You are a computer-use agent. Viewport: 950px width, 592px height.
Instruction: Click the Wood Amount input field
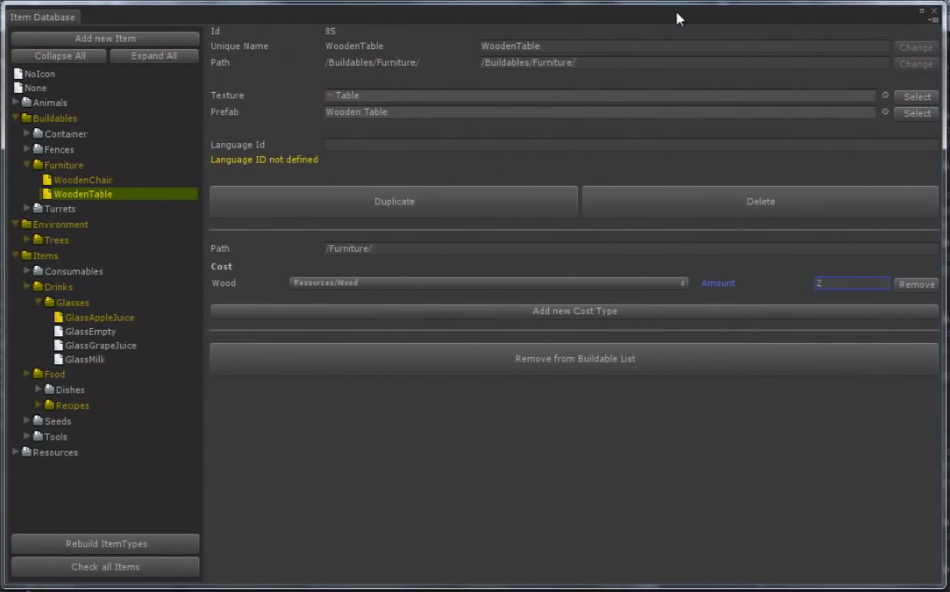click(851, 283)
